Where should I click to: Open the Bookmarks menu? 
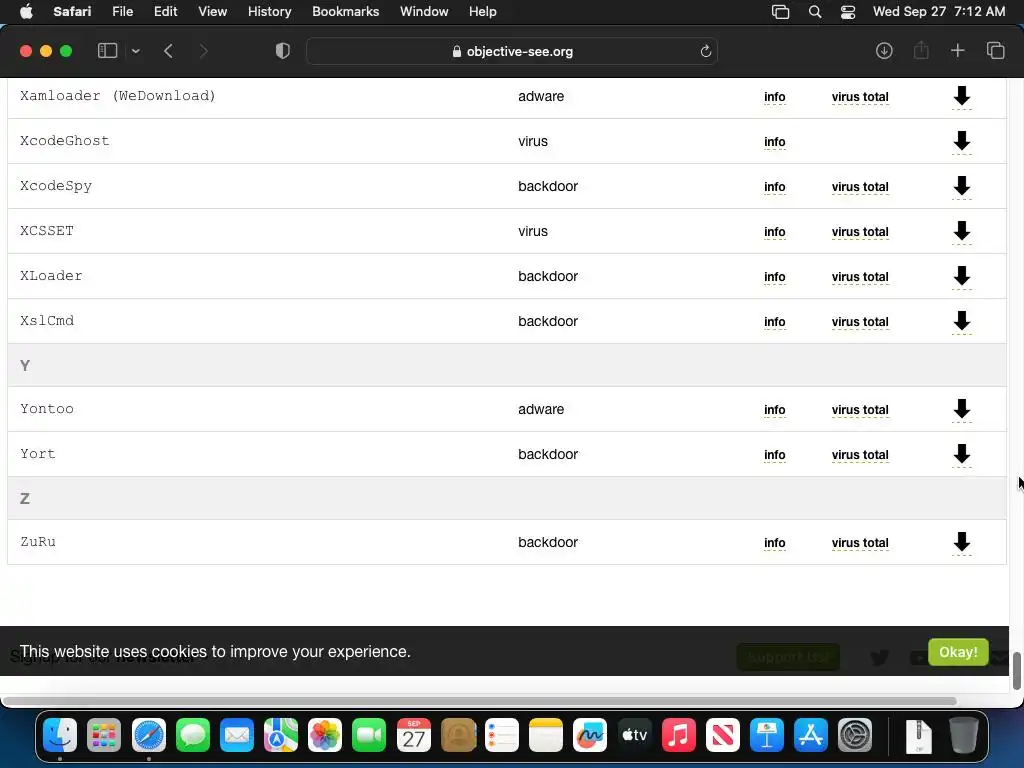coord(345,12)
